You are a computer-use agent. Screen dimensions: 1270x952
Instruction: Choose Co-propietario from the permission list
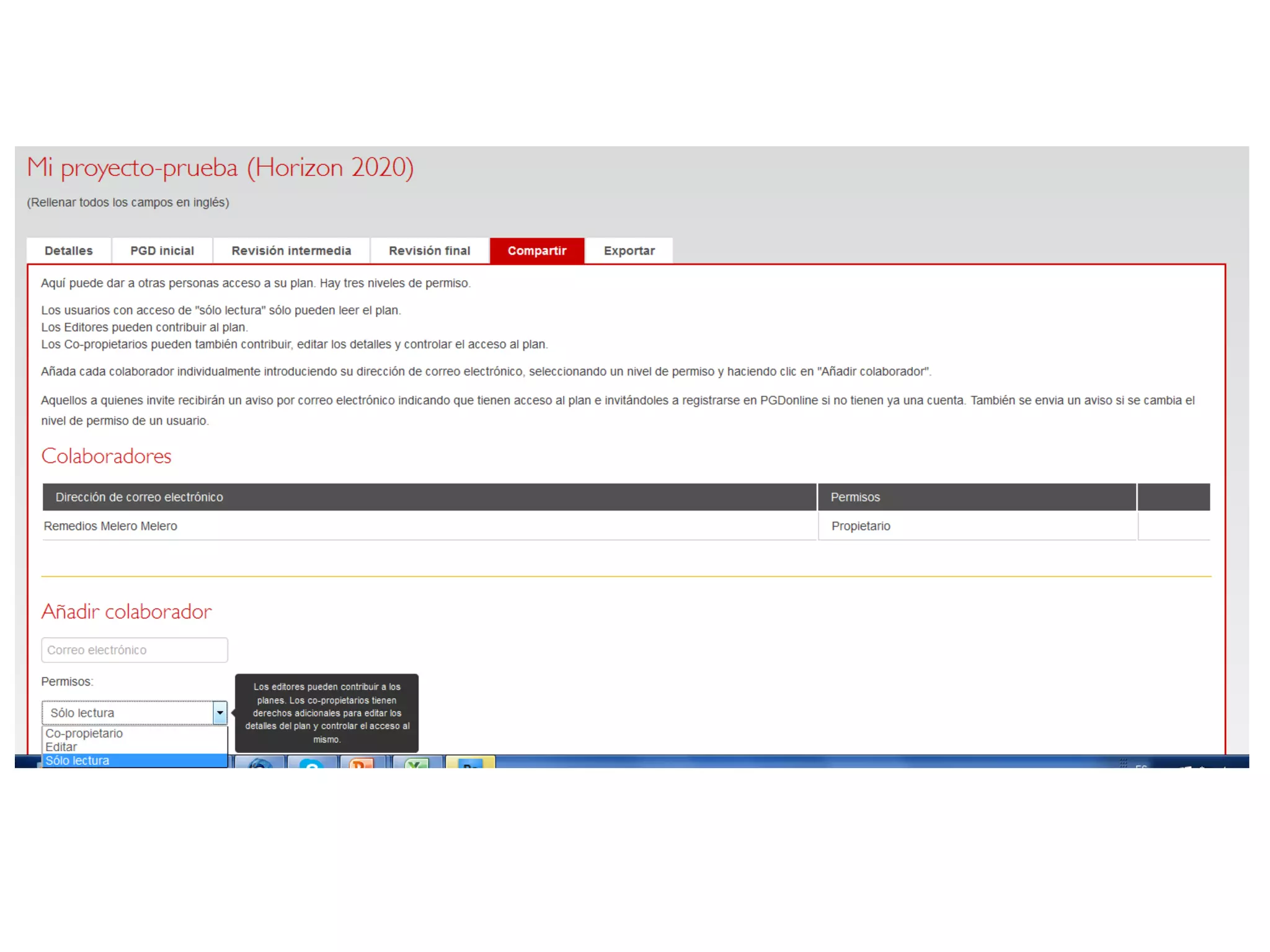(x=84, y=733)
